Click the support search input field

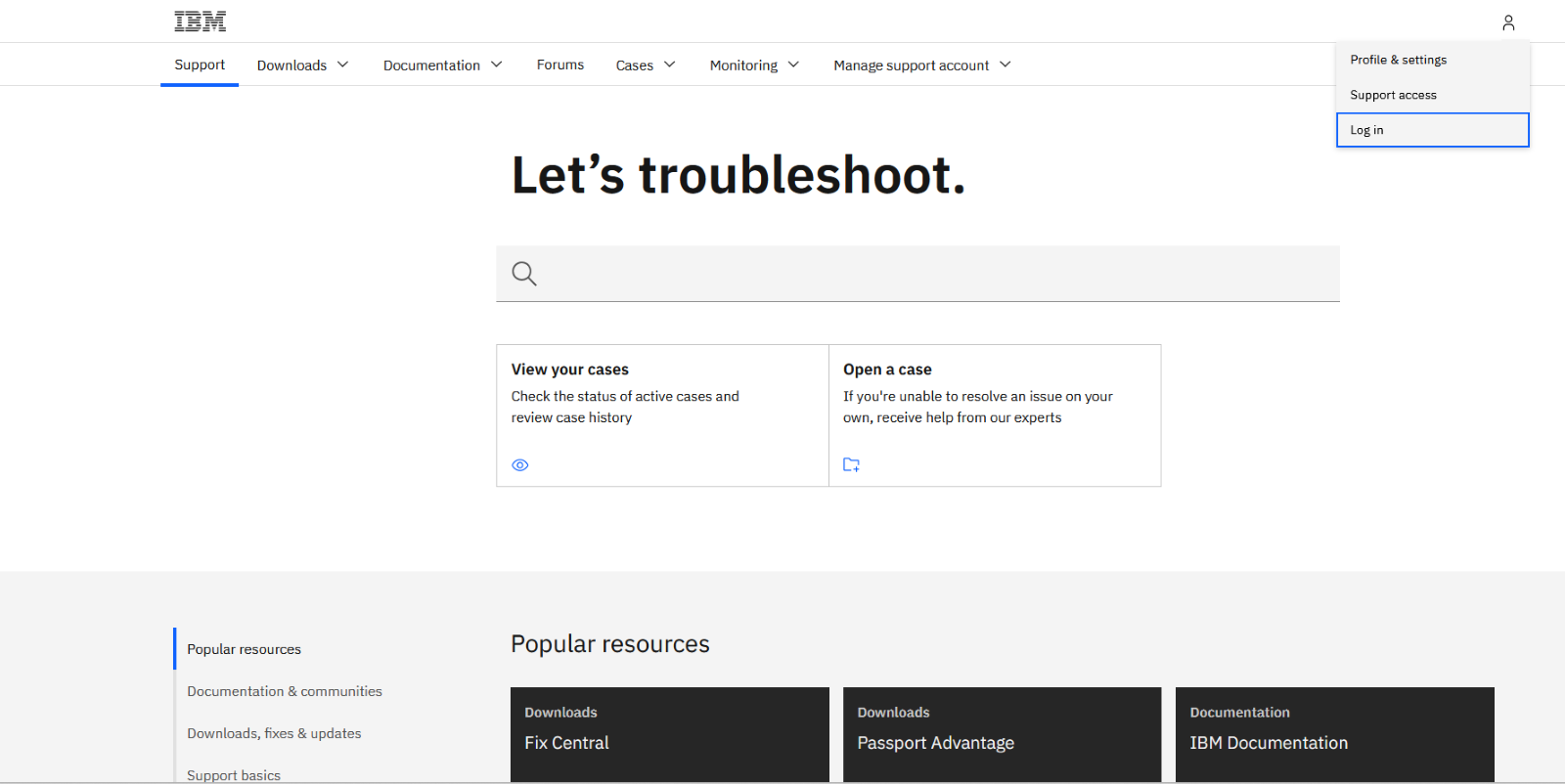[x=917, y=274]
